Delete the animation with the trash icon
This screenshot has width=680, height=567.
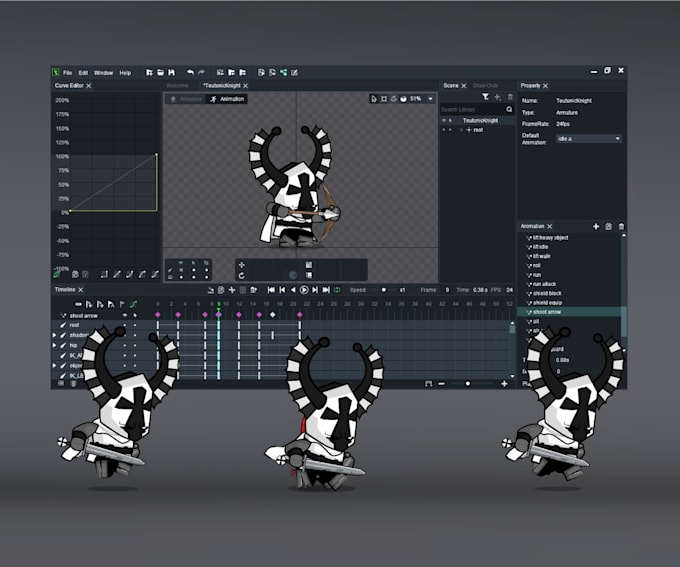pos(621,226)
